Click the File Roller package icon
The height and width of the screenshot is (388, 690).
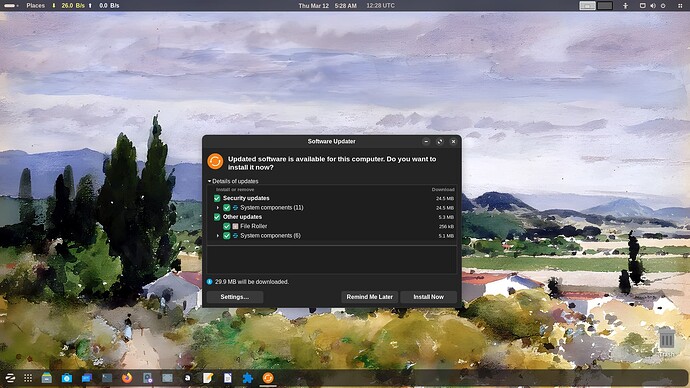tap(235, 226)
